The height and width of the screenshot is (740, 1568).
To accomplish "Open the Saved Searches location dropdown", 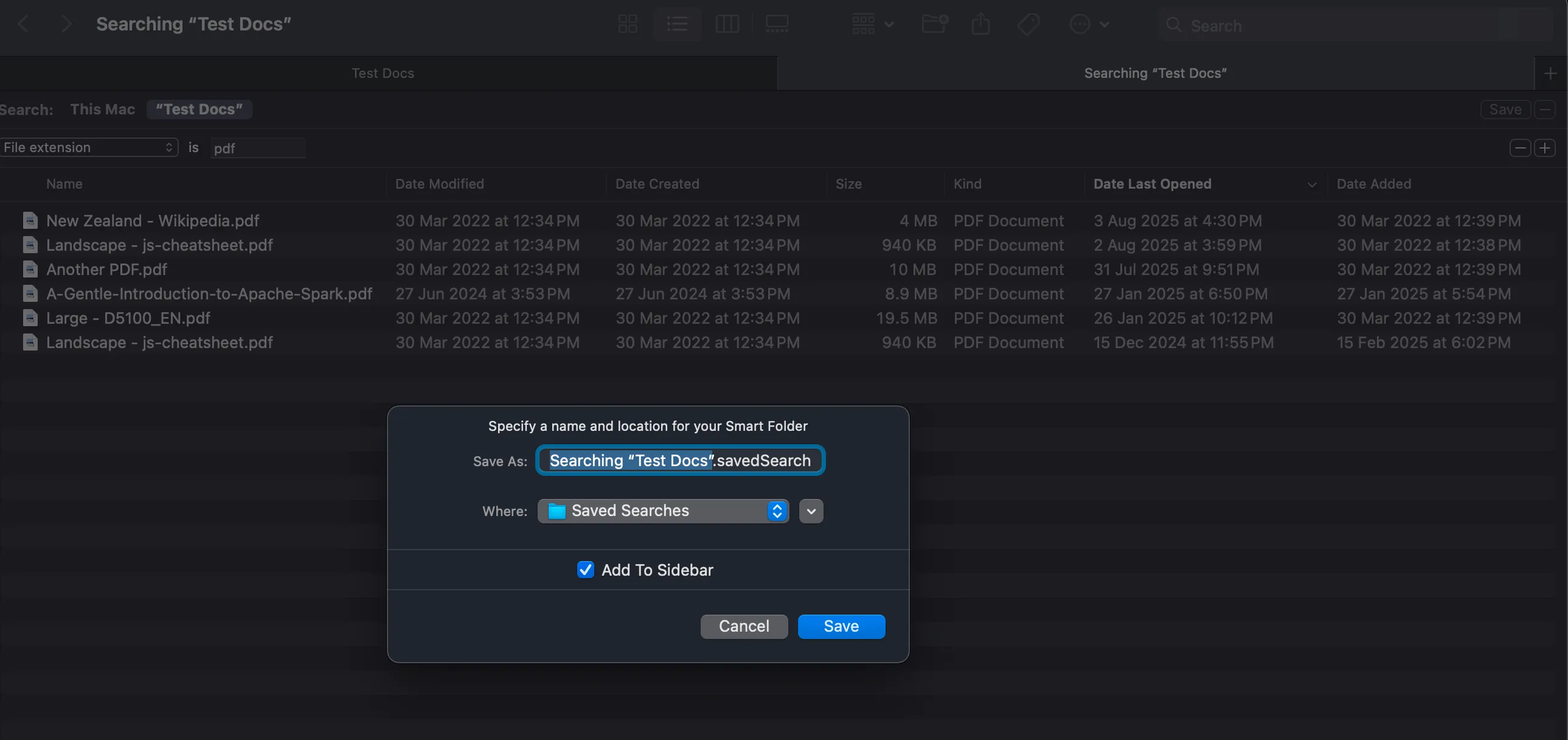I will [x=662, y=511].
